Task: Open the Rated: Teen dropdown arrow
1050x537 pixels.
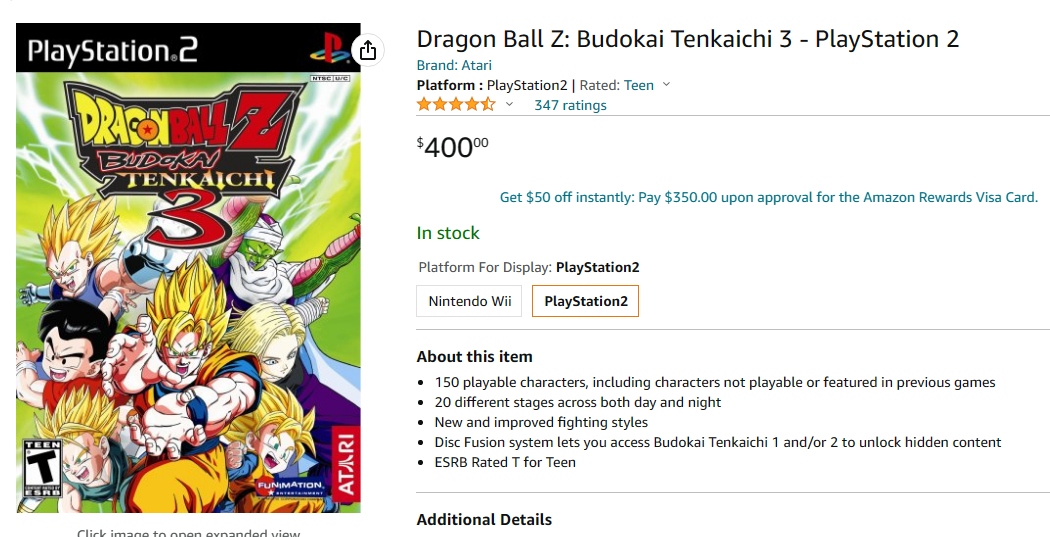Action: click(x=667, y=85)
